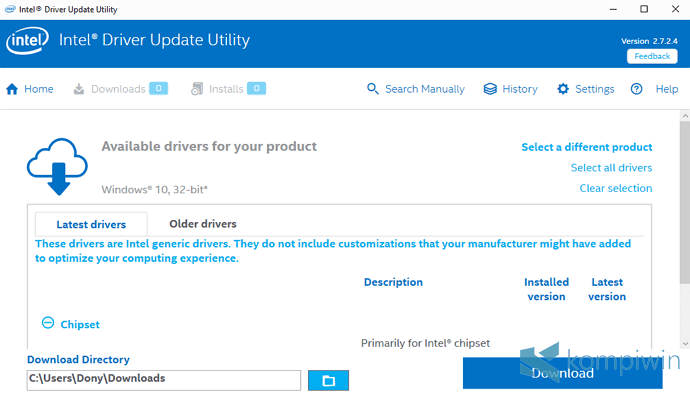This screenshot has width=690, height=403.
Task: Browse download directory with folder icon
Action: (329, 380)
